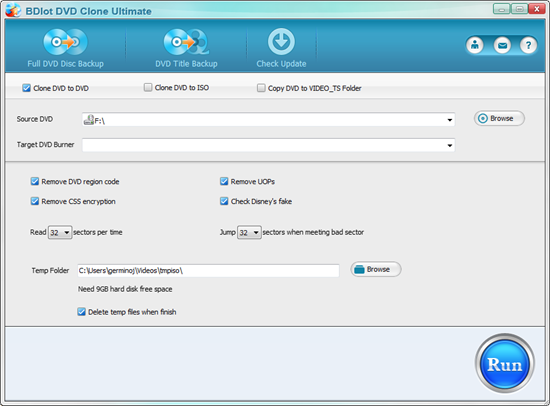Enable the Clone DVD to ISO checkbox
The width and height of the screenshot is (550, 406).
tap(148, 87)
